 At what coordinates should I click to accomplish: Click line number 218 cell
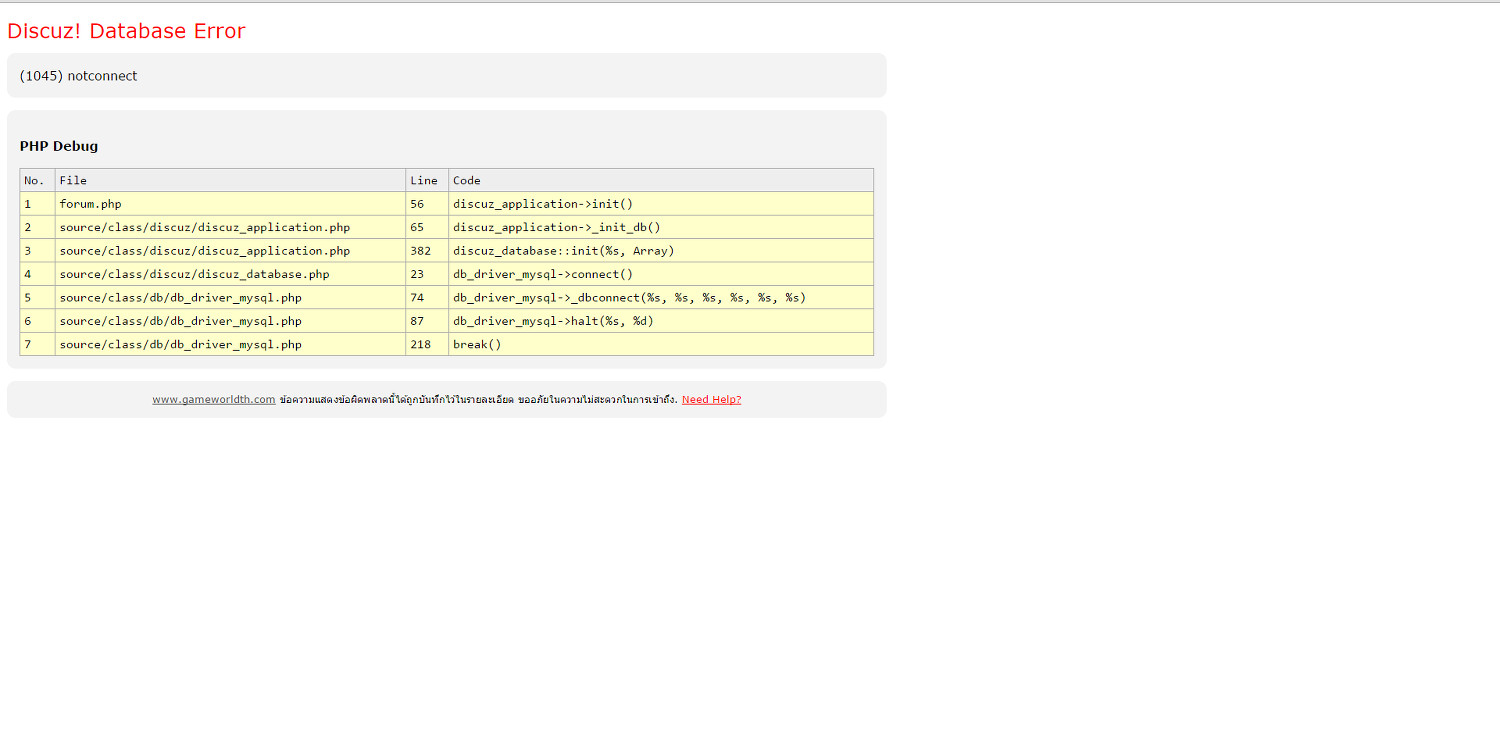pyautogui.click(x=427, y=344)
